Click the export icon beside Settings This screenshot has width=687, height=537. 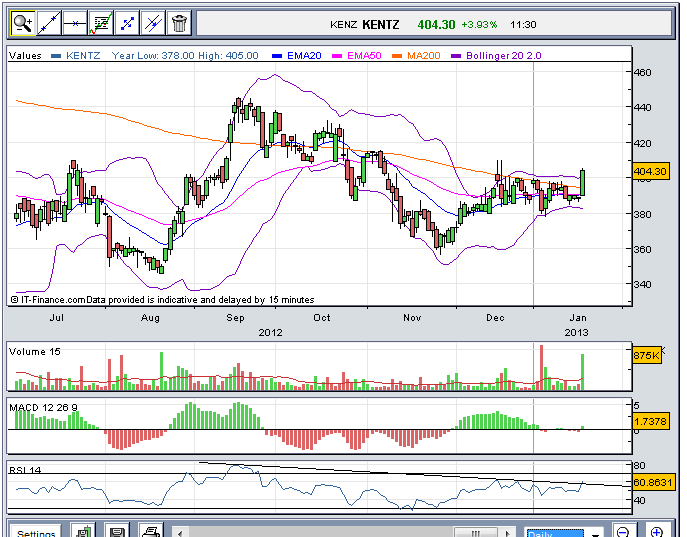tap(87, 531)
